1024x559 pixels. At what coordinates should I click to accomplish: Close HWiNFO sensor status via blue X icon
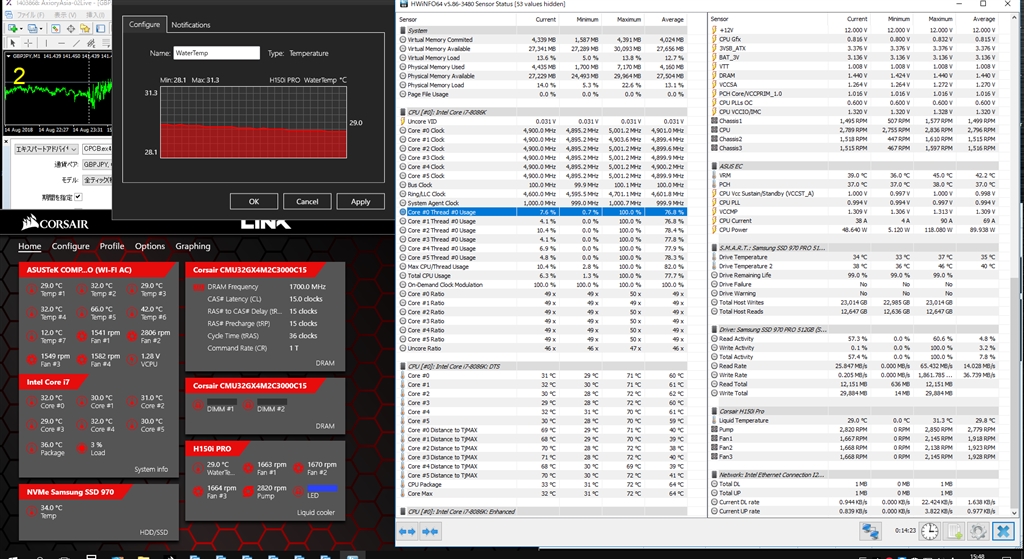[1003, 531]
